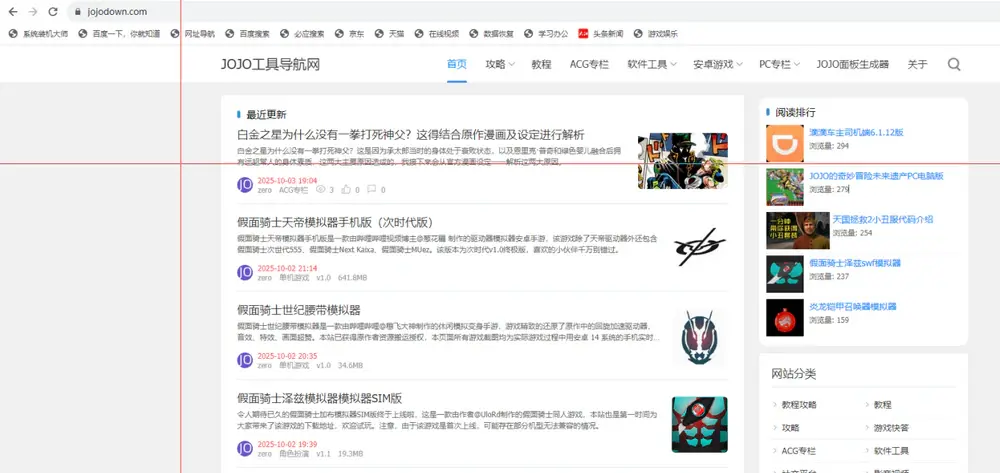Switch to the ACG专栏 nav tab
This screenshot has height=473, width=1000.
589,64
